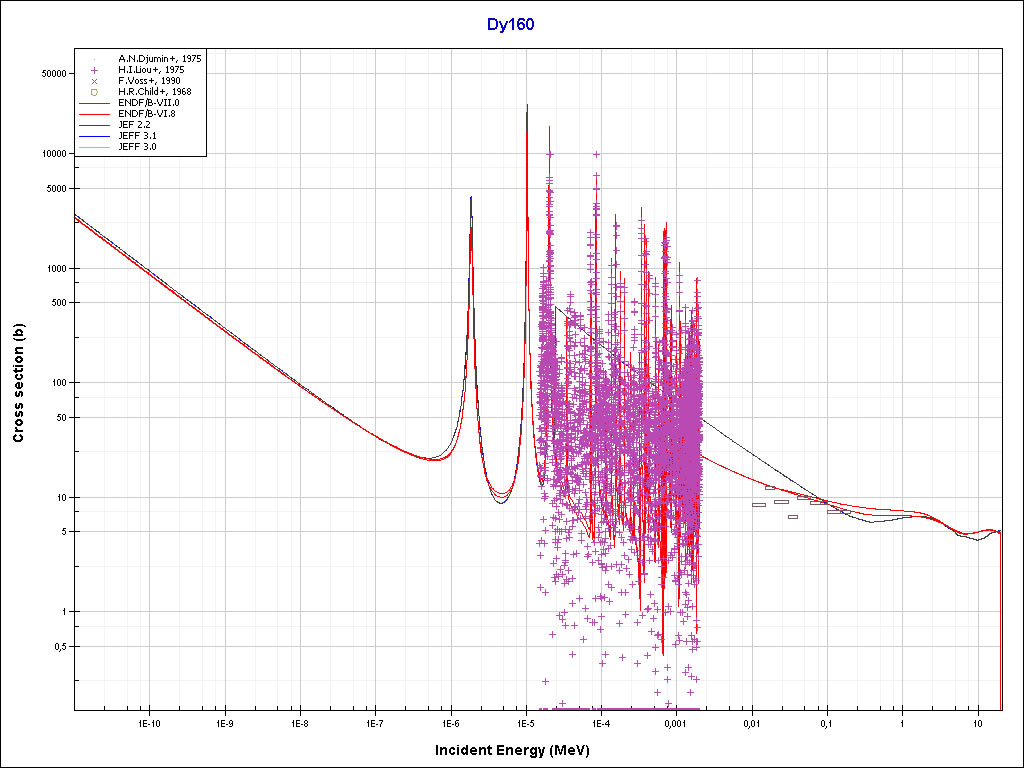Select the A.N.Djumin+, 1975 legend entry
The width and height of the screenshot is (1024, 768).
pos(159,59)
